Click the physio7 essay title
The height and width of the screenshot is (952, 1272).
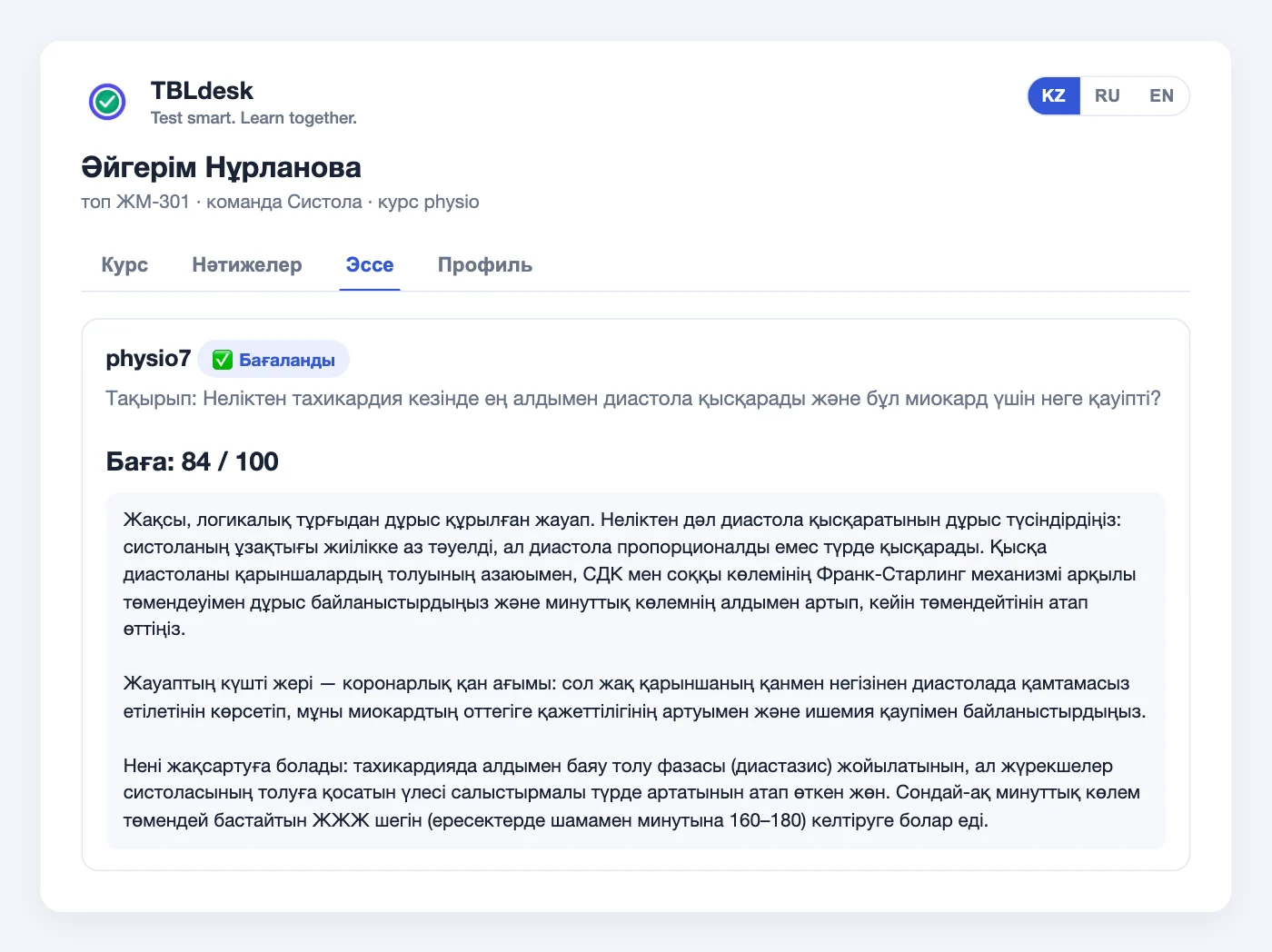pyautogui.click(x=148, y=359)
